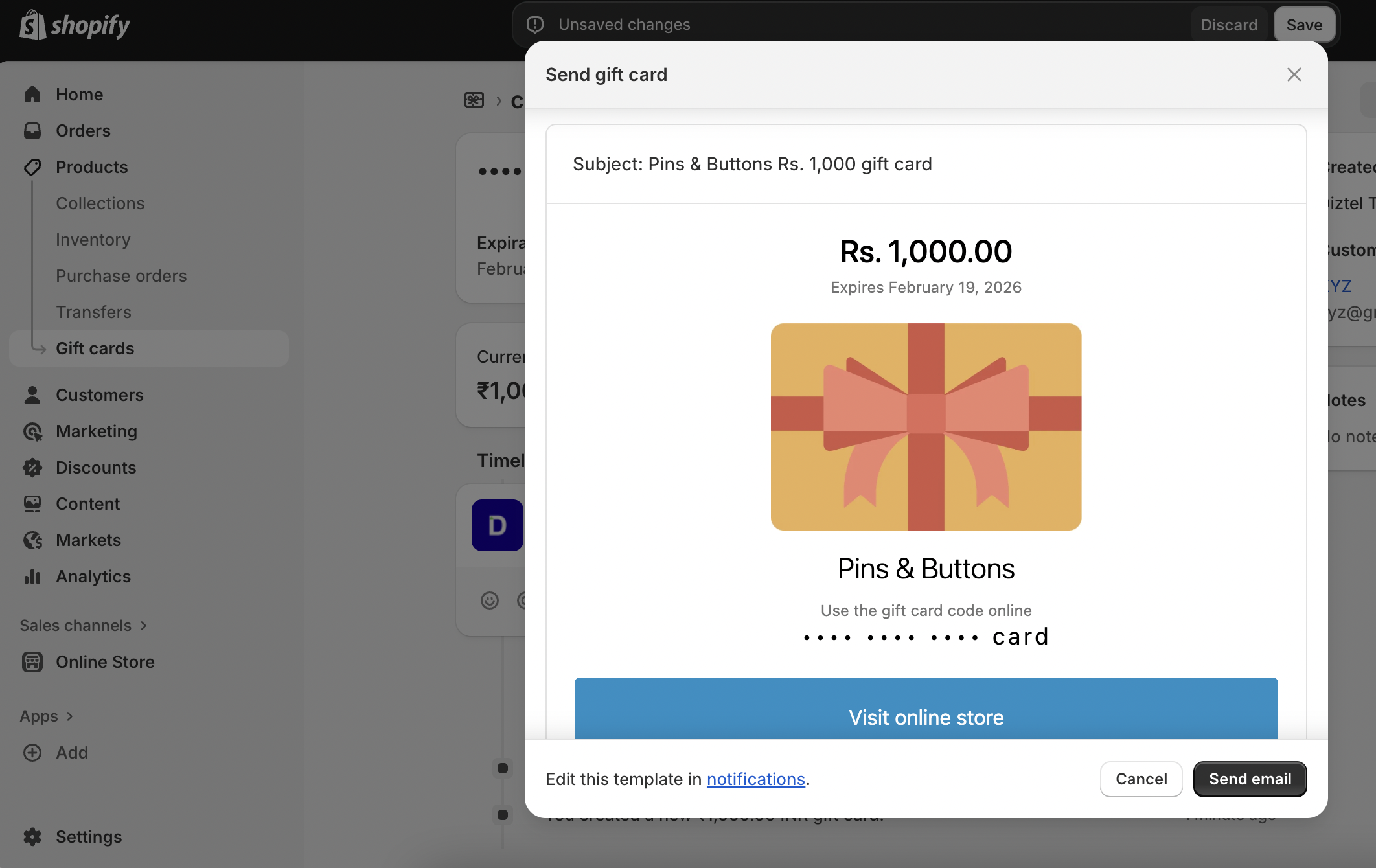Click the Online Store storefront icon

point(32,662)
